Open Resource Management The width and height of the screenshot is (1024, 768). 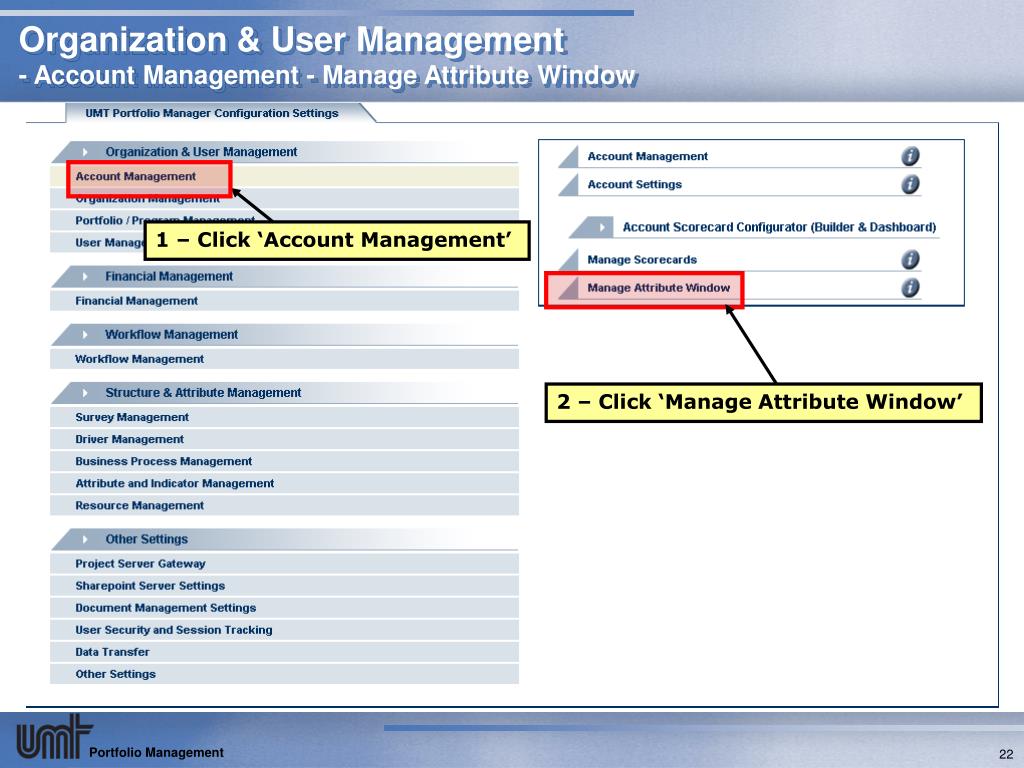(284, 506)
